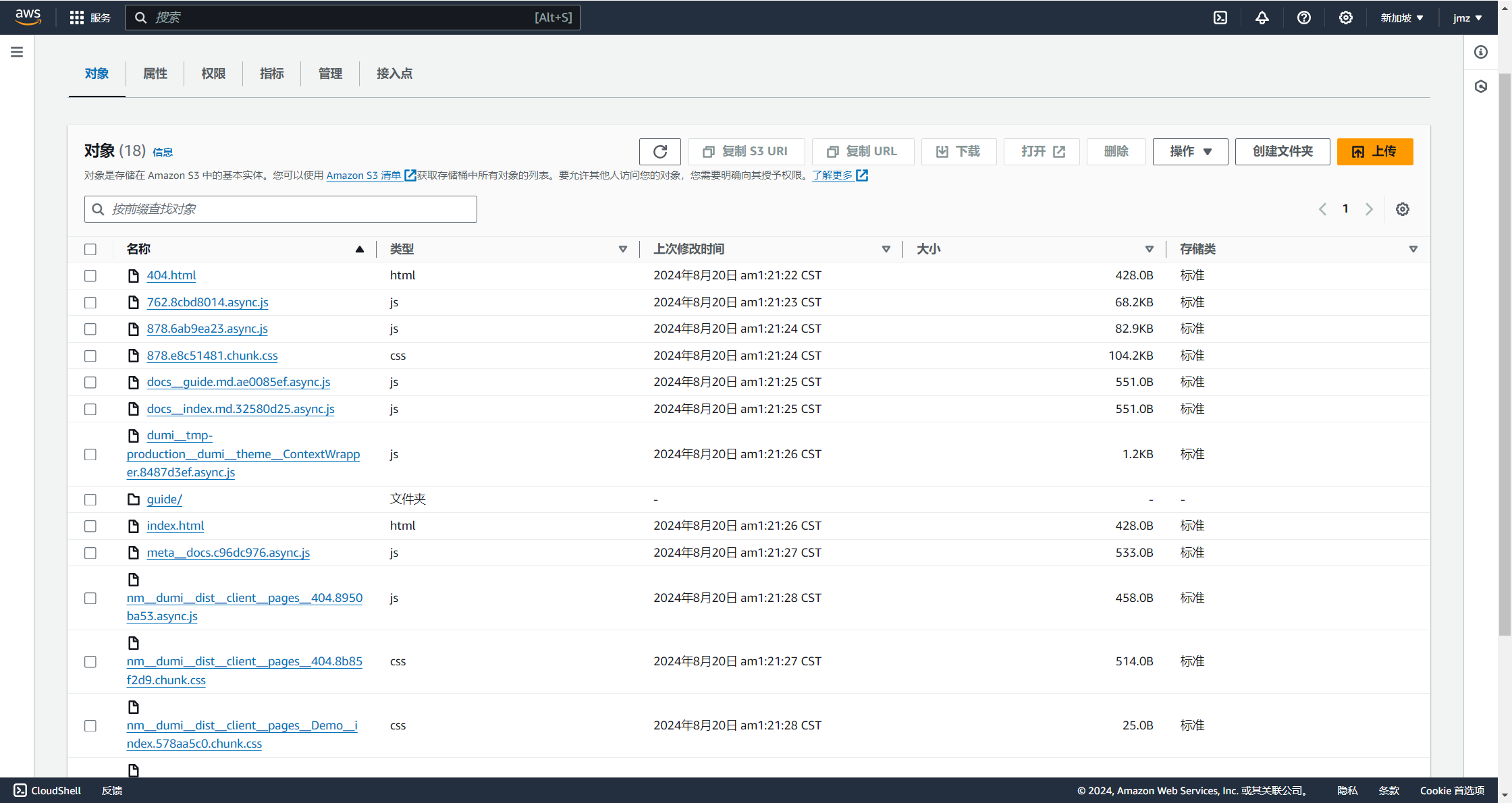Open the 操作 actions dropdown
Screen dimensions: 1512x803
(x=1190, y=152)
